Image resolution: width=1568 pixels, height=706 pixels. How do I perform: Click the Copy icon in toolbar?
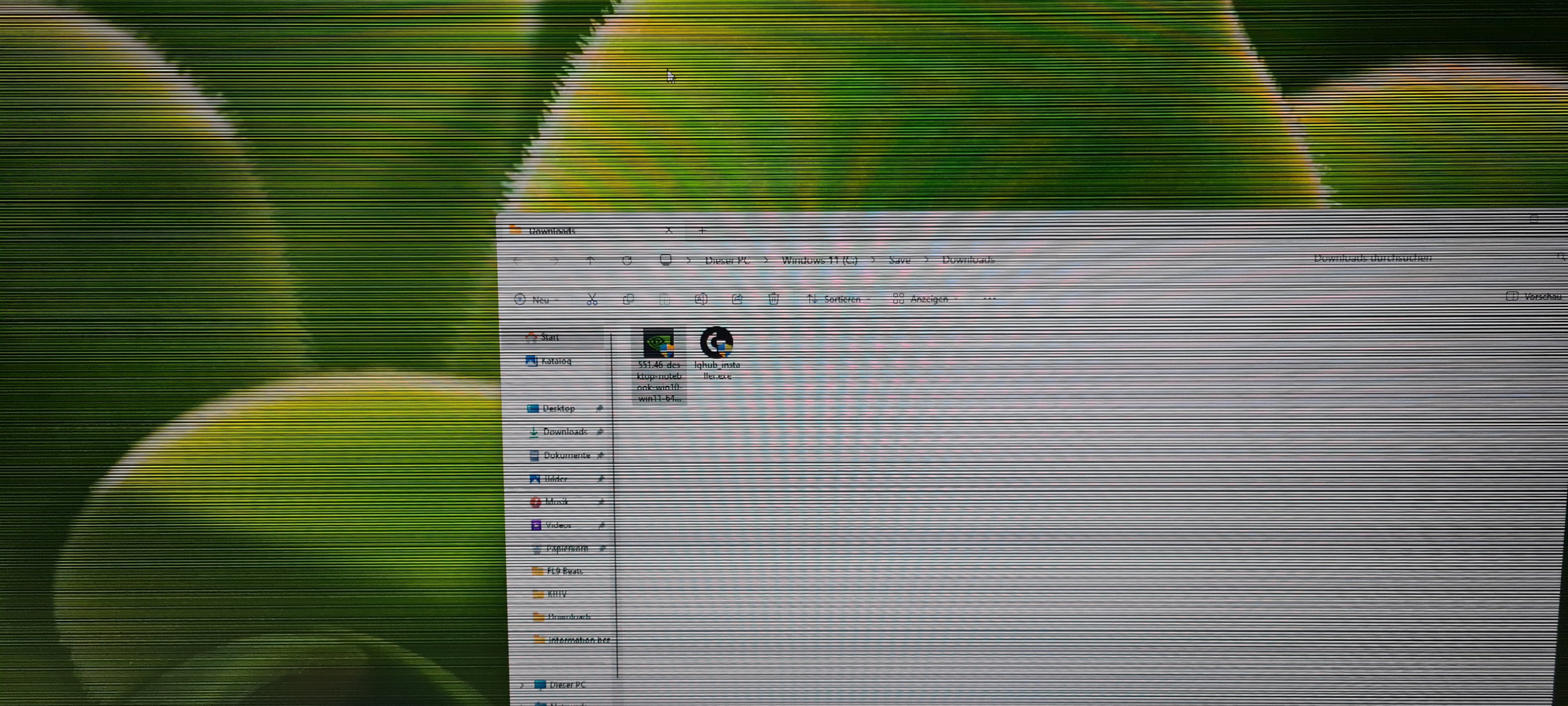(628, 299)
